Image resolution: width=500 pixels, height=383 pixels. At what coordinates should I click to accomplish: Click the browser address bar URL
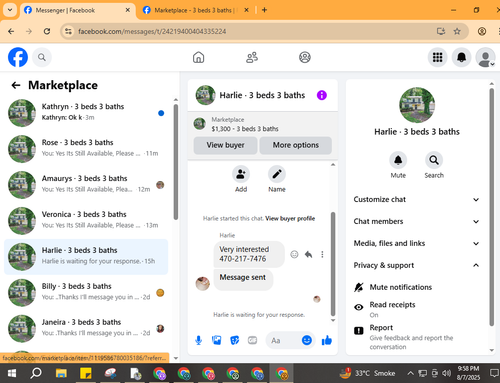click(152, 31)
